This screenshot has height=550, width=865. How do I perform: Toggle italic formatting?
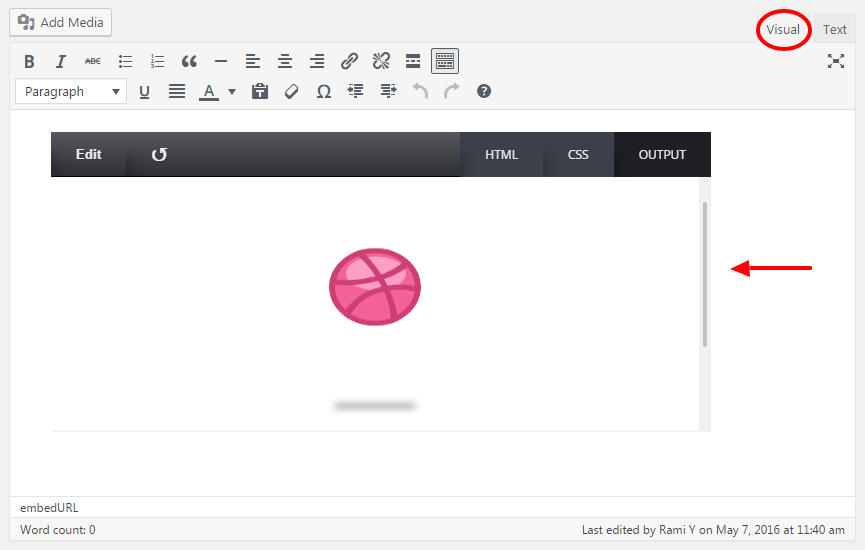coord(61,61)
